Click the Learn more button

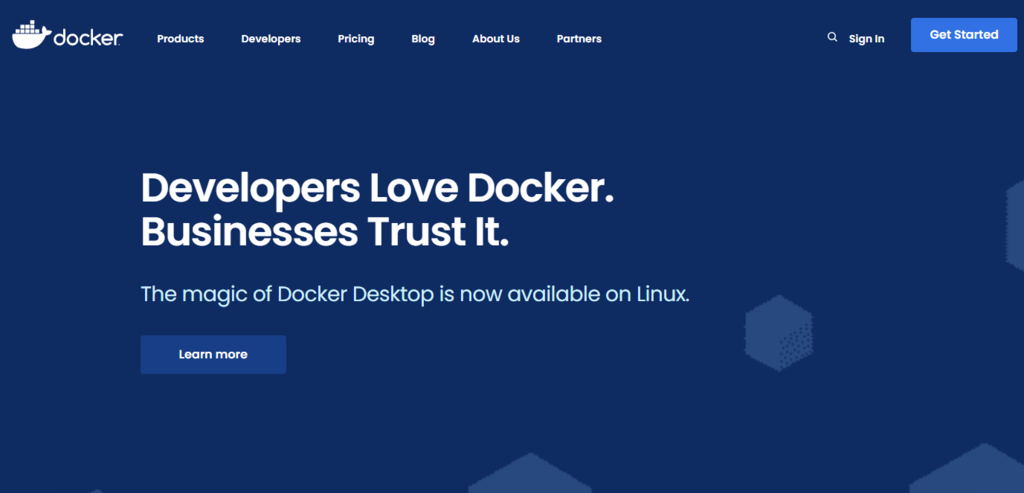coord(213,355)
